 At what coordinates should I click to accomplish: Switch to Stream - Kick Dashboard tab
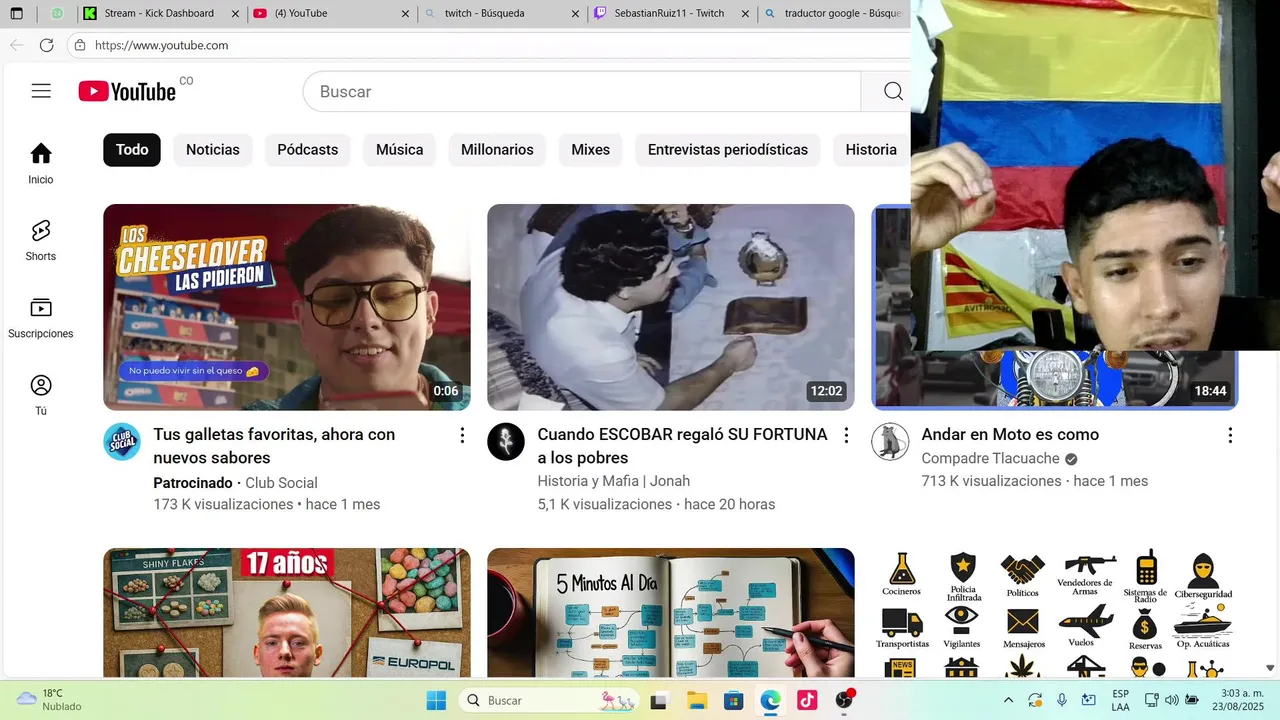(160, 13)
